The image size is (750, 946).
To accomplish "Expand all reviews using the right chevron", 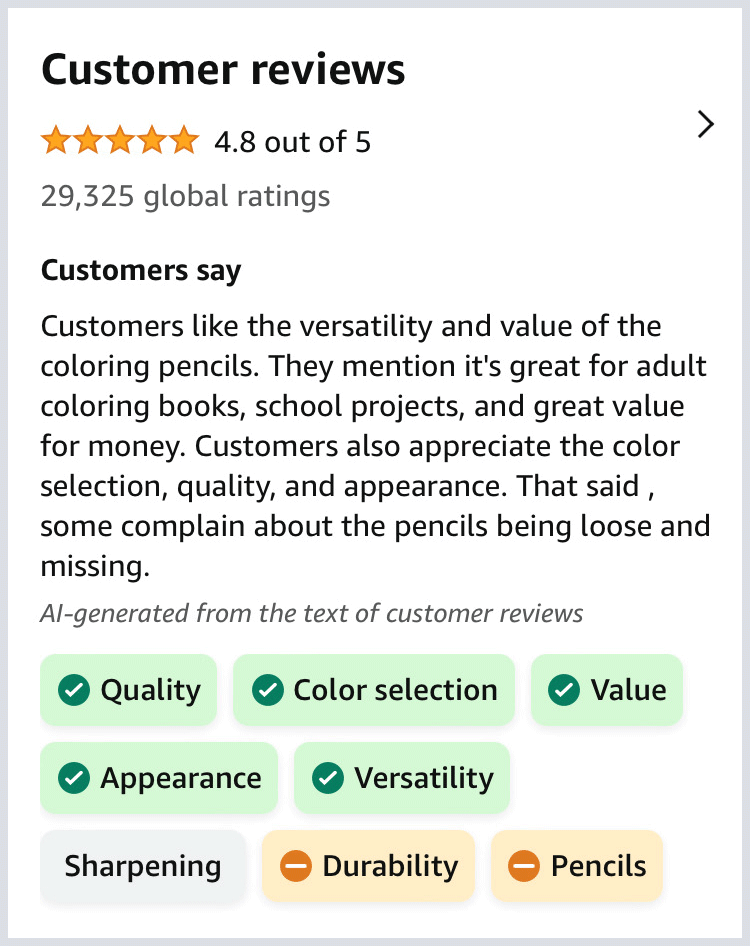I will 706,124.
